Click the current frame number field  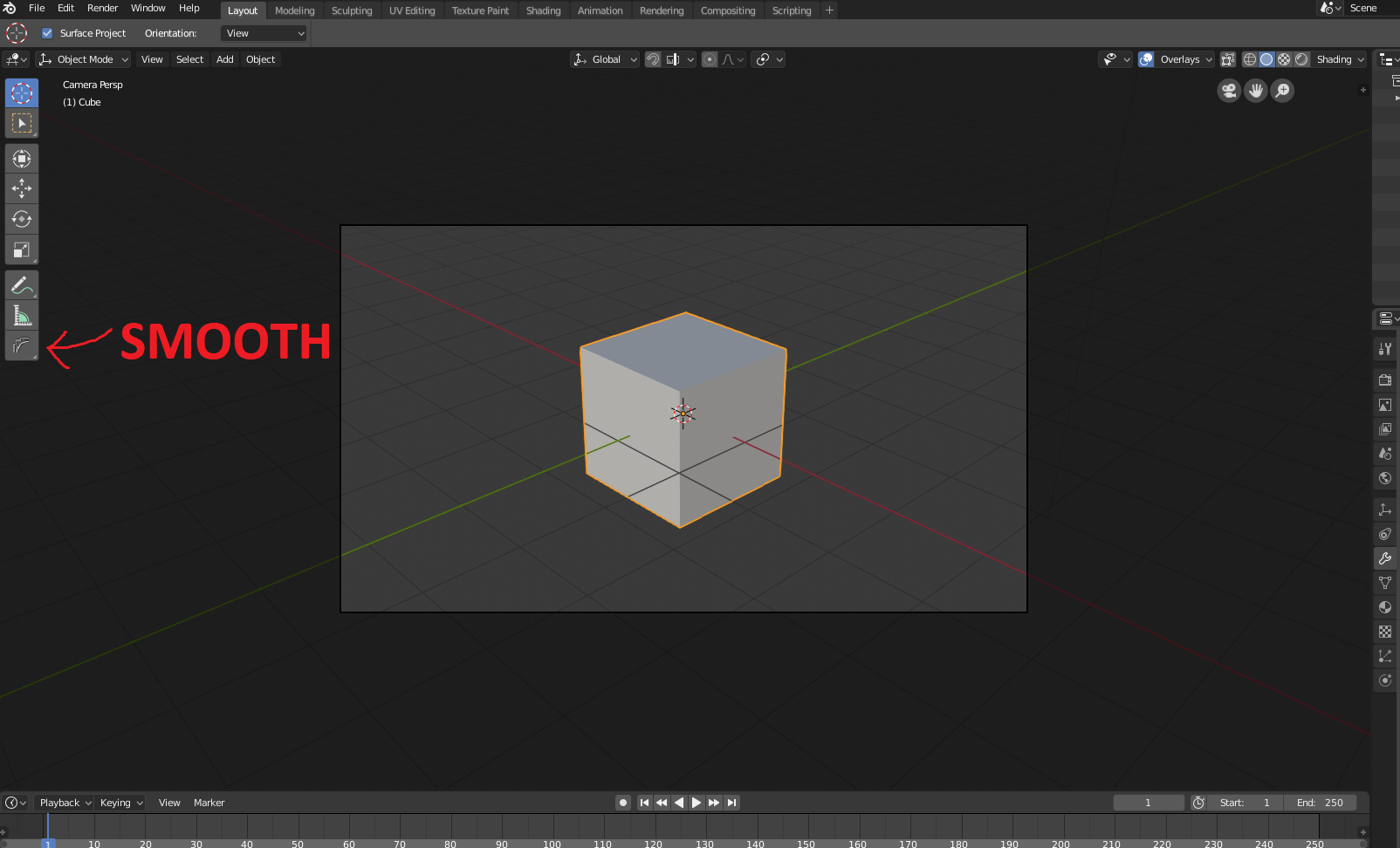[1148, 803]
